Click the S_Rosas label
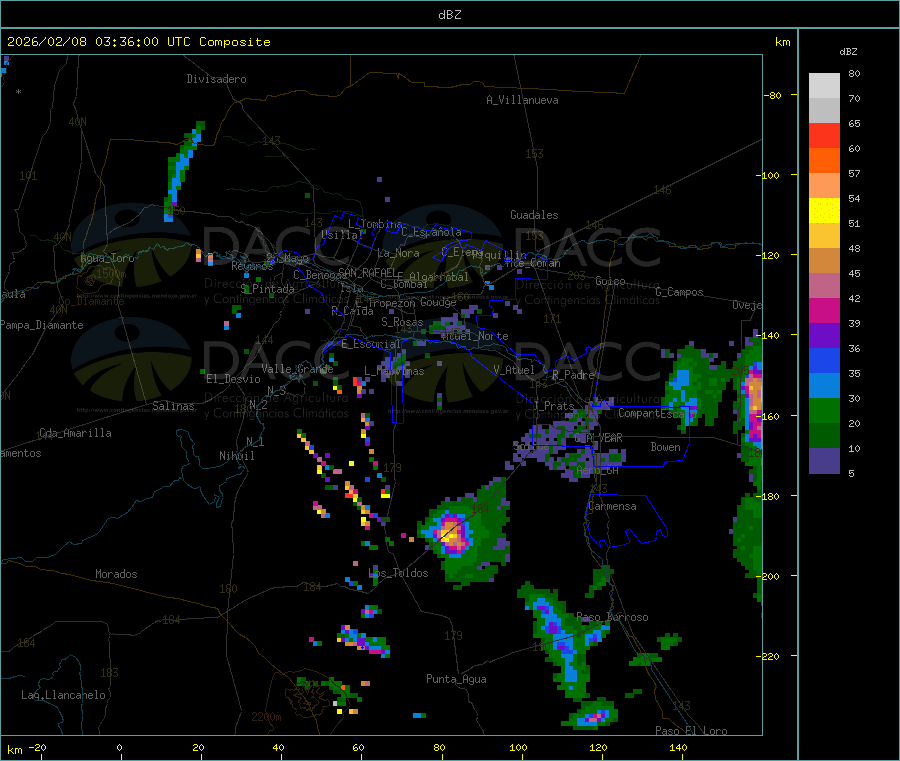The height and width of the screenshot is (761, 900). tap(402, 322)
